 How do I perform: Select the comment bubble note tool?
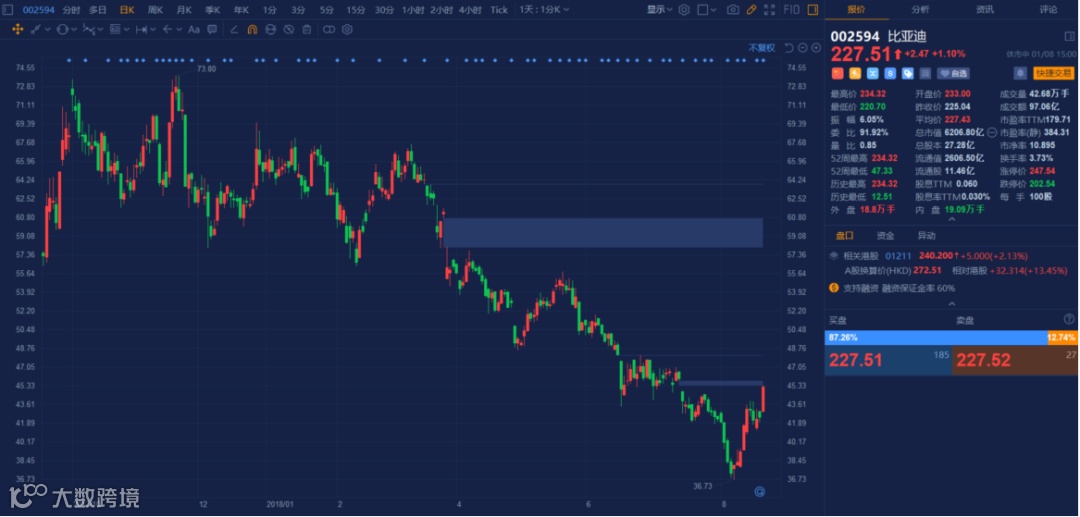(x=211, y=30)
